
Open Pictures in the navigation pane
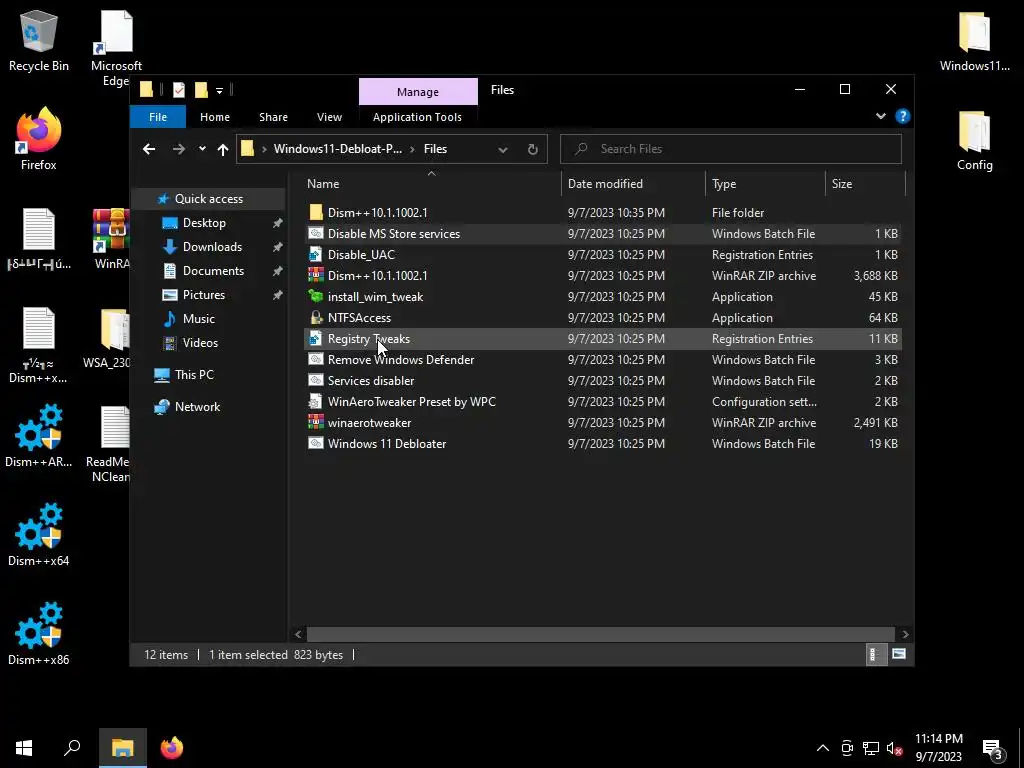click(204, 295)
